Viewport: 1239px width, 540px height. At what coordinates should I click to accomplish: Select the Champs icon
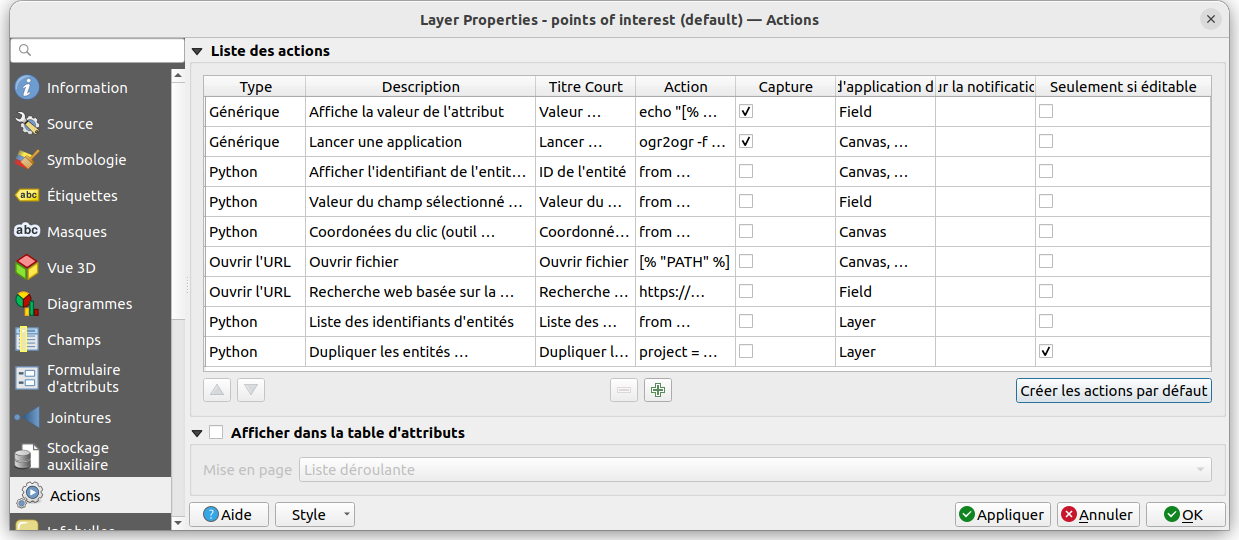pos(27,339)
